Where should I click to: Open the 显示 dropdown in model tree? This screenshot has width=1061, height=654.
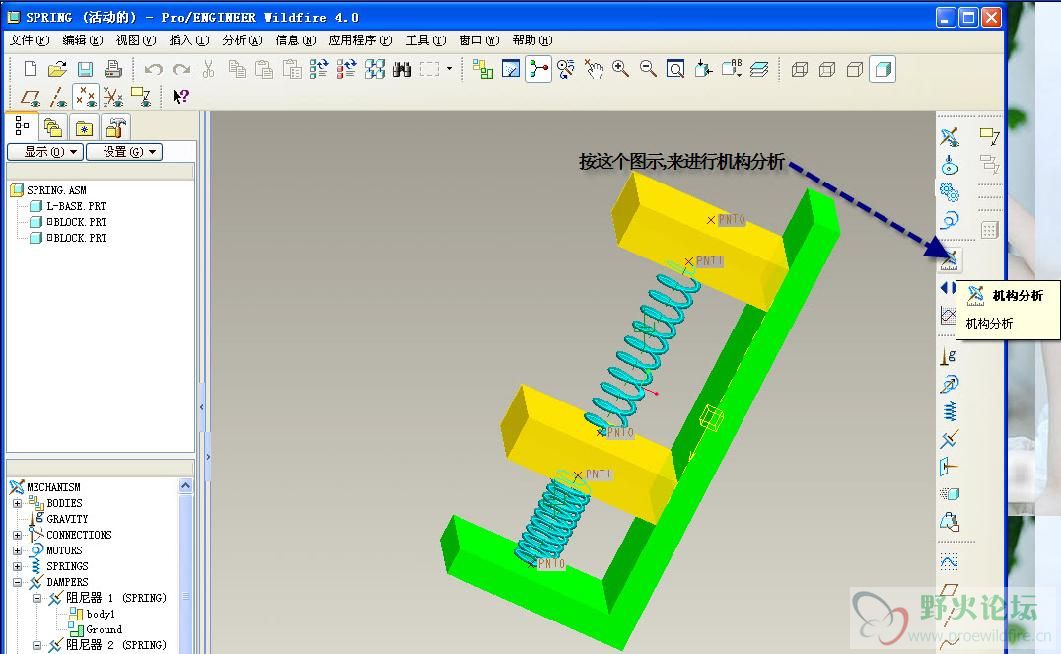pos(45,152)
